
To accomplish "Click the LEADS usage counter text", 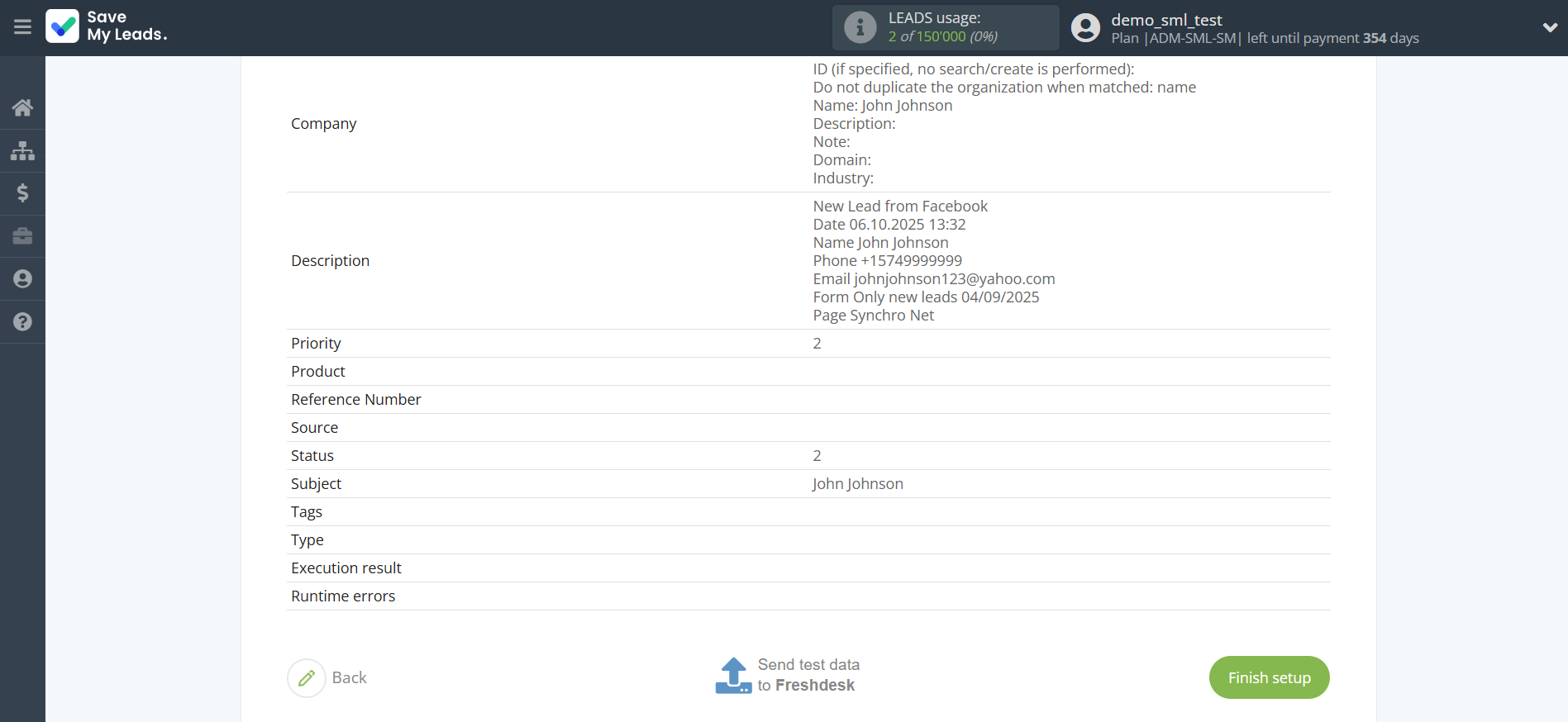I will tap(942, 36).
